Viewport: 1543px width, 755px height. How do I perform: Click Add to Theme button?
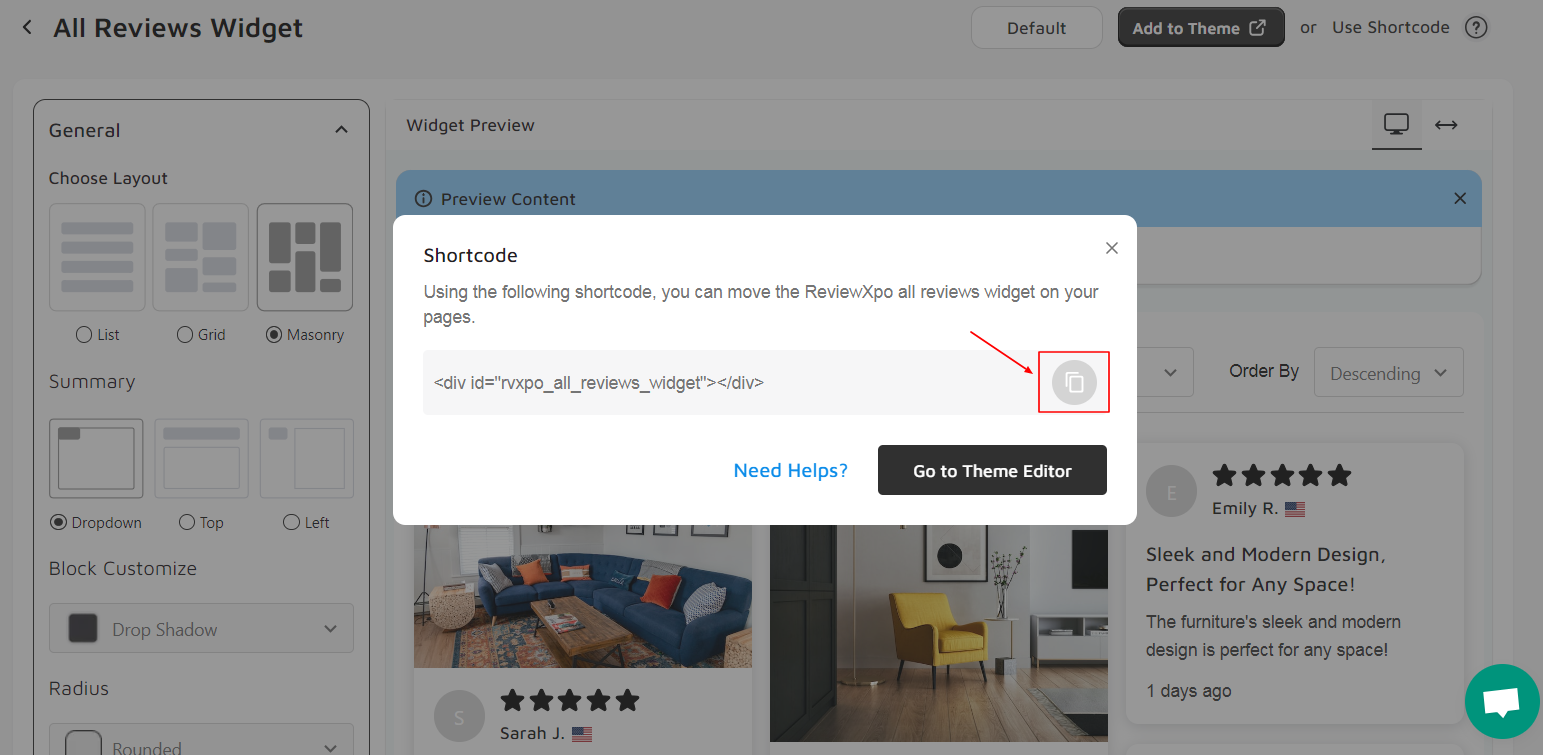1200,28
